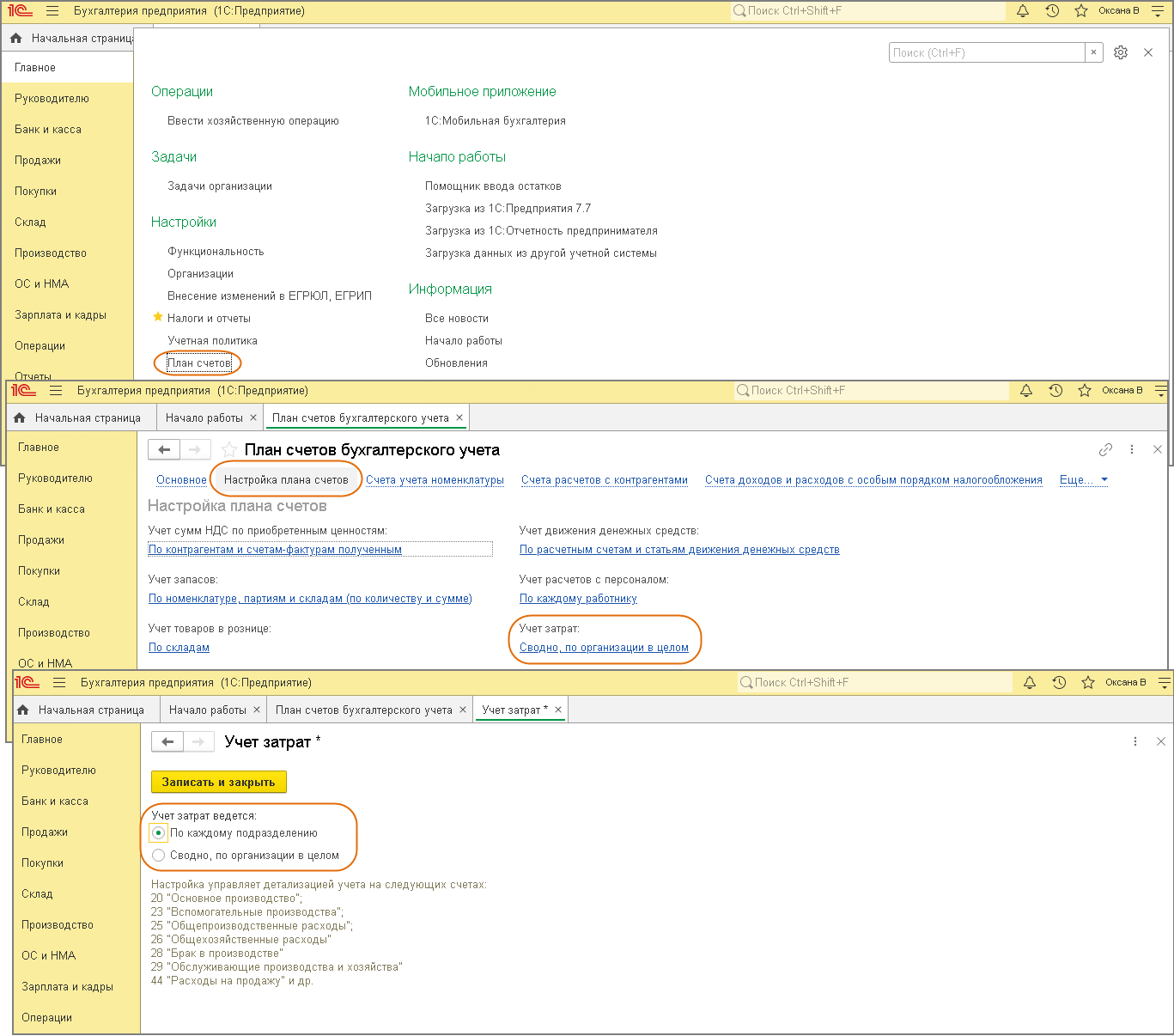Screen dimensions: 1174x1036
Task: Open favorites star in the top window title bar
Action: pos(1081,11)
